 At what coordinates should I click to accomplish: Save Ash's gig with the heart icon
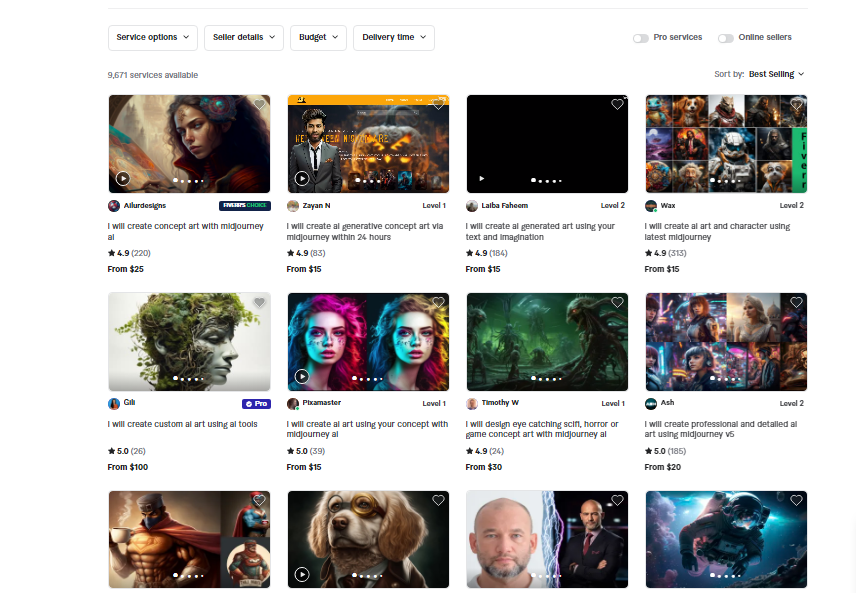[x=796, y=303]
